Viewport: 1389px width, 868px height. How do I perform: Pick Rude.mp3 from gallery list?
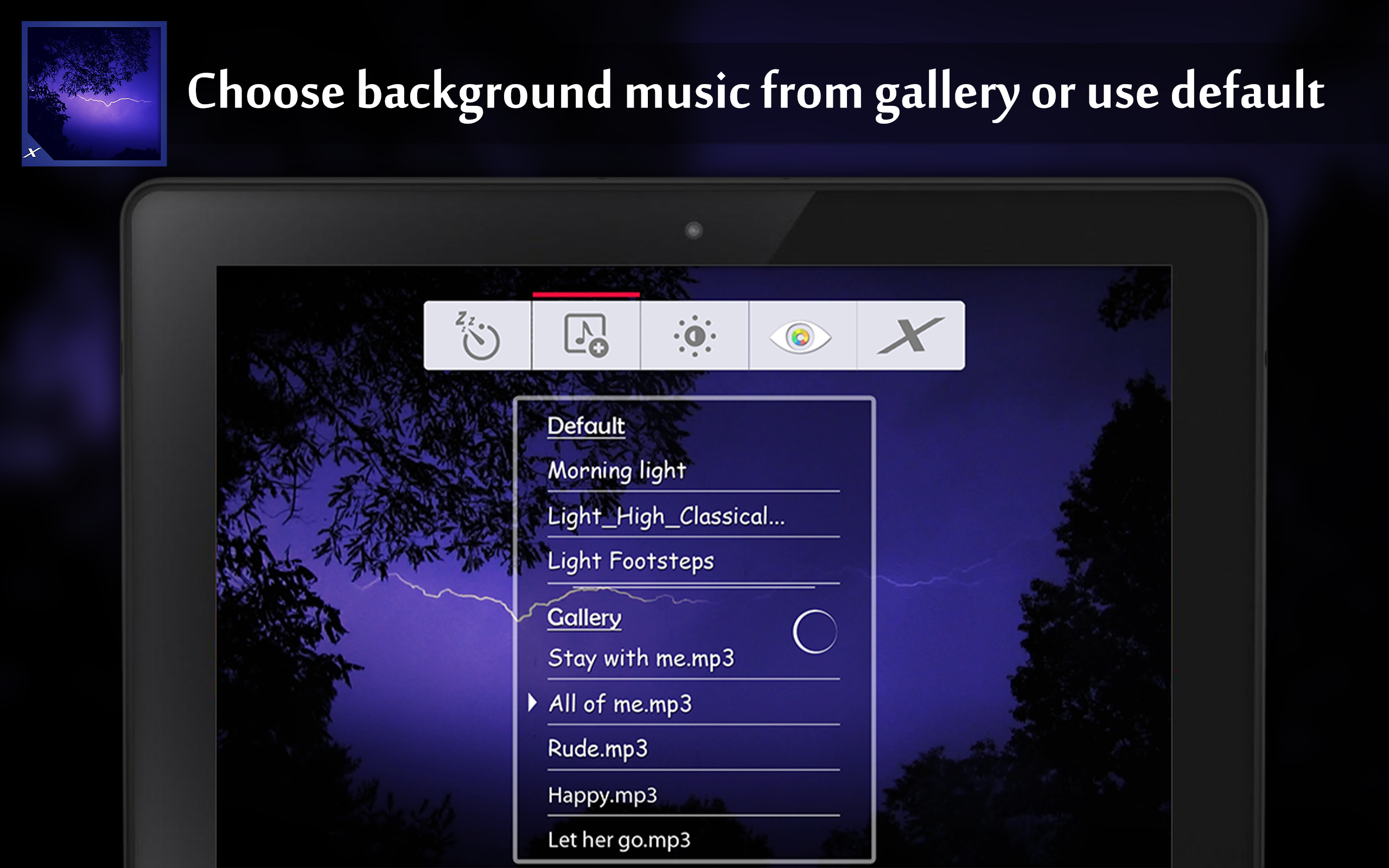597,749
